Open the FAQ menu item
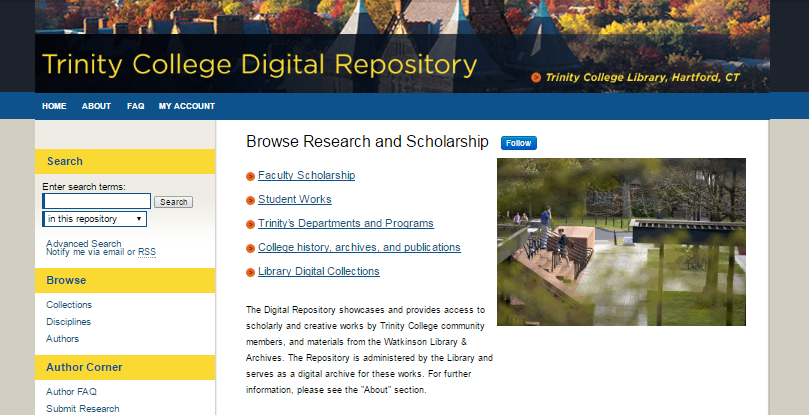Viewport: 809px width, 415px height. pos(136,106)
